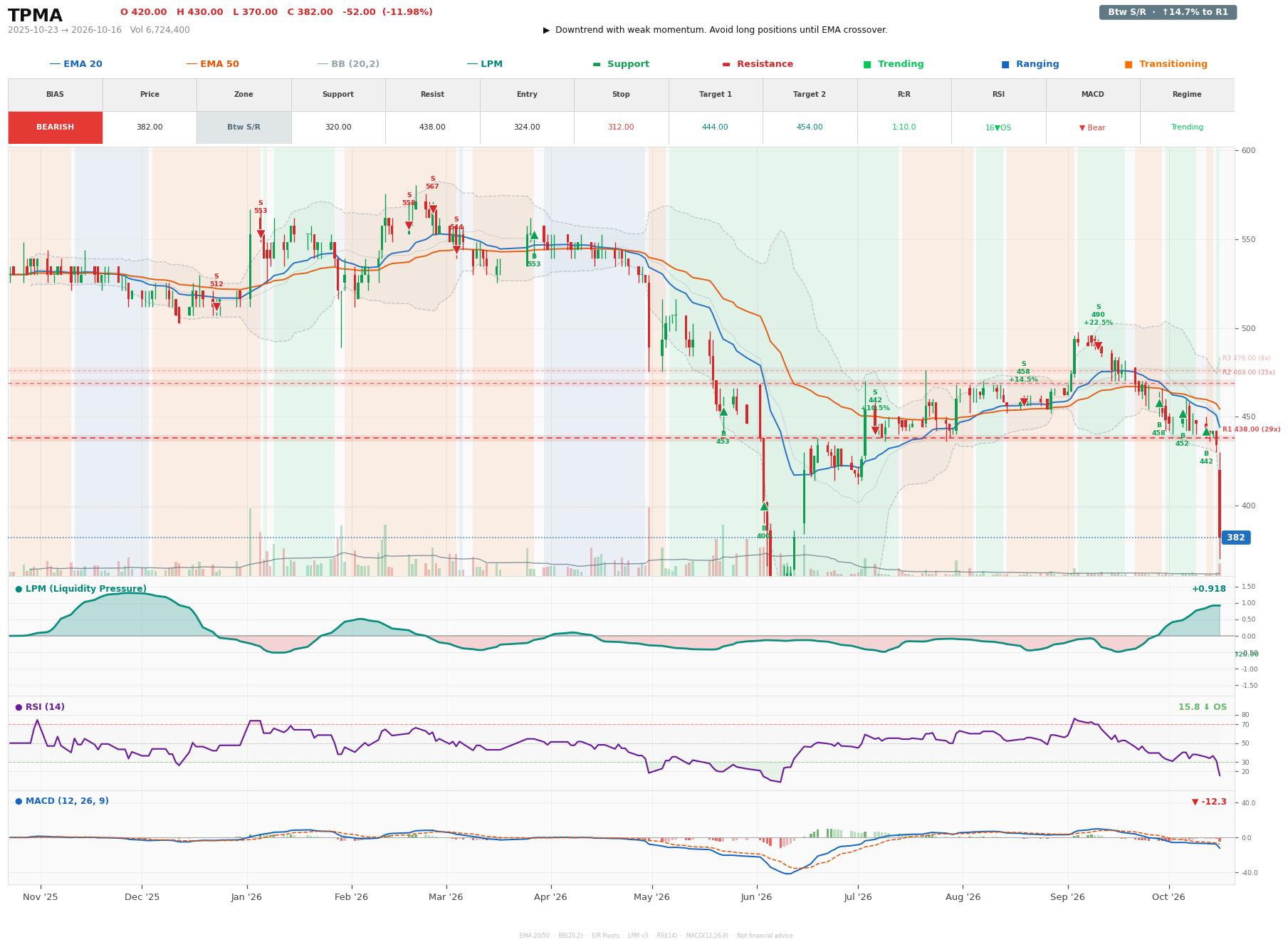Click the Regime Trending cell
The width and height of the screenshot is (1288, 947).
tap(1187, 127)
